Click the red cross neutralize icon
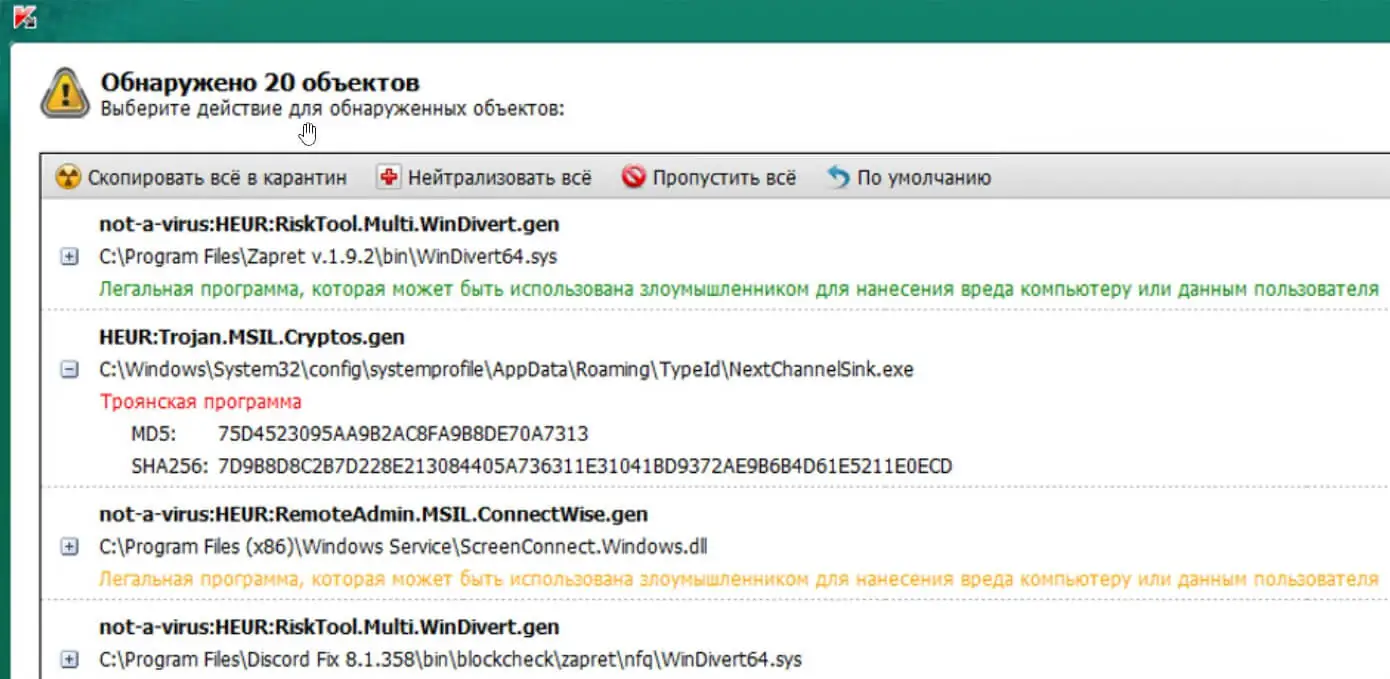Viewport: 1390px width, 679px height. pyautogui.click(x=389, y=178)
